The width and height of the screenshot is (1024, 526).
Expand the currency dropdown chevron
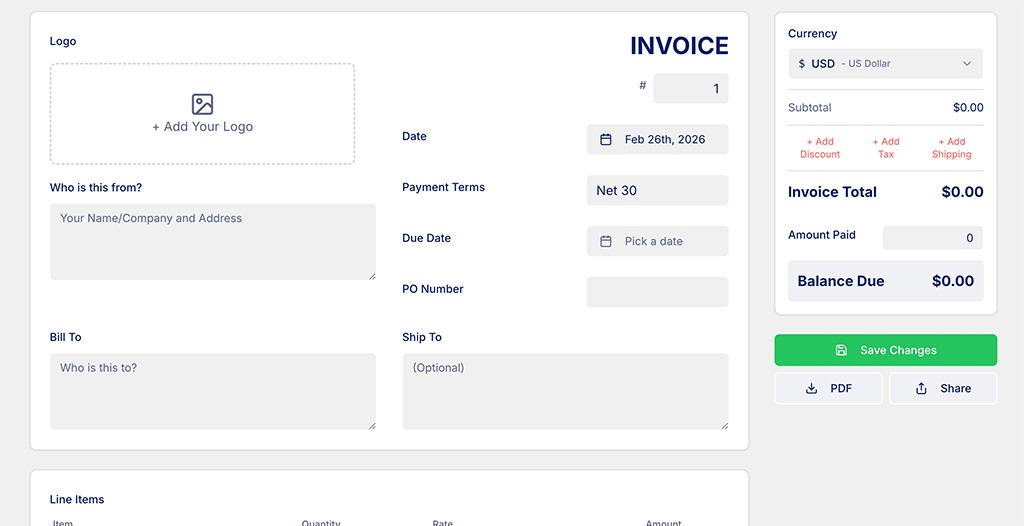967,63
